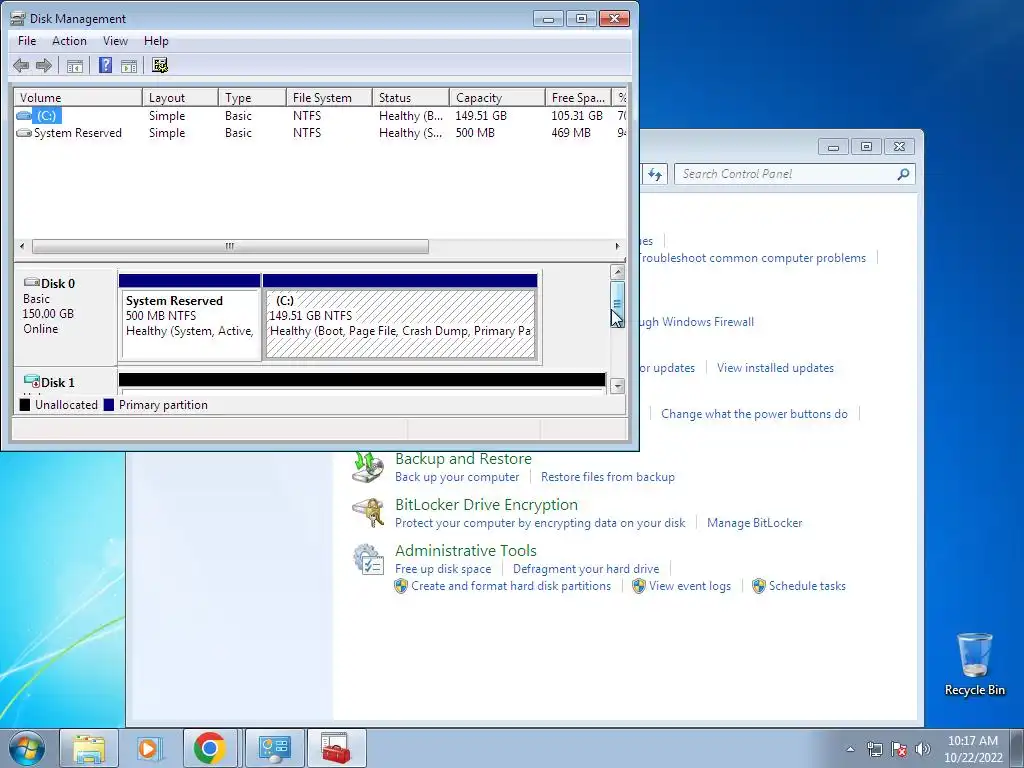Sort by the Type column header
Image resolution: width=1024 pixels, height=768 pixels.
click(x=251, y=97)
